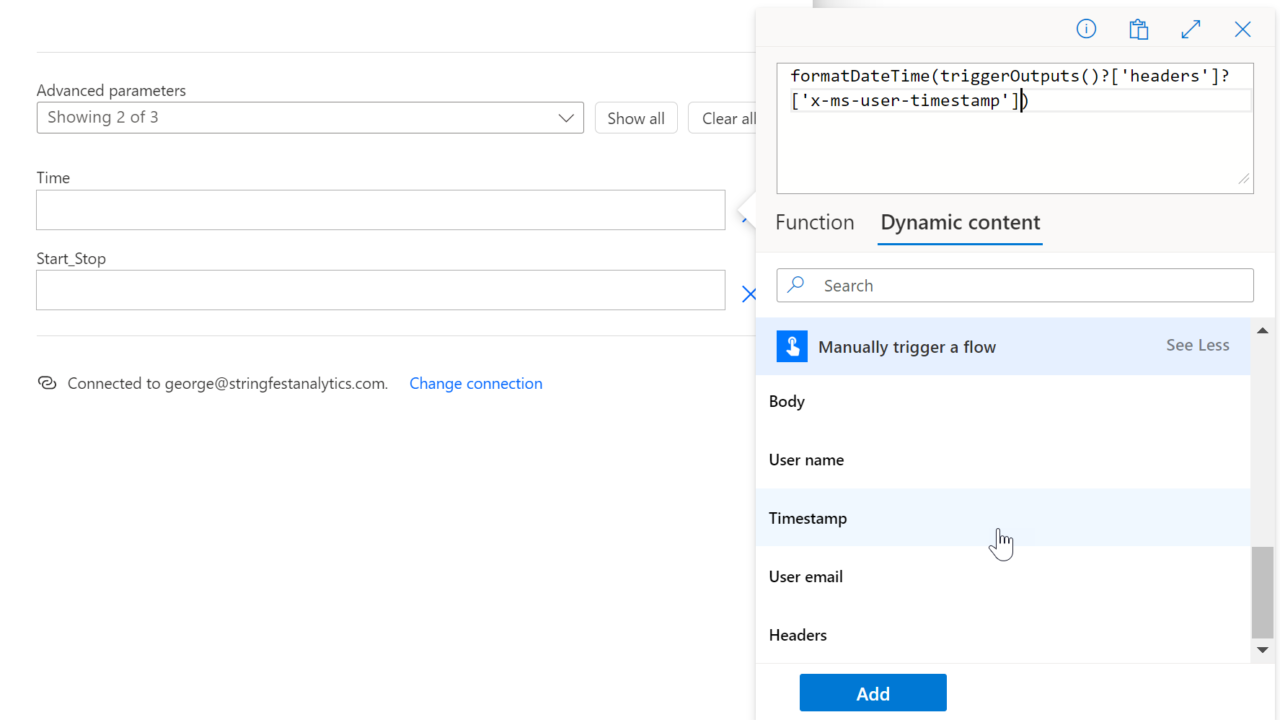This screenshot has height=720, width=1280.
Task: Expand the expression editor to full size
Action: (1190, 29)
